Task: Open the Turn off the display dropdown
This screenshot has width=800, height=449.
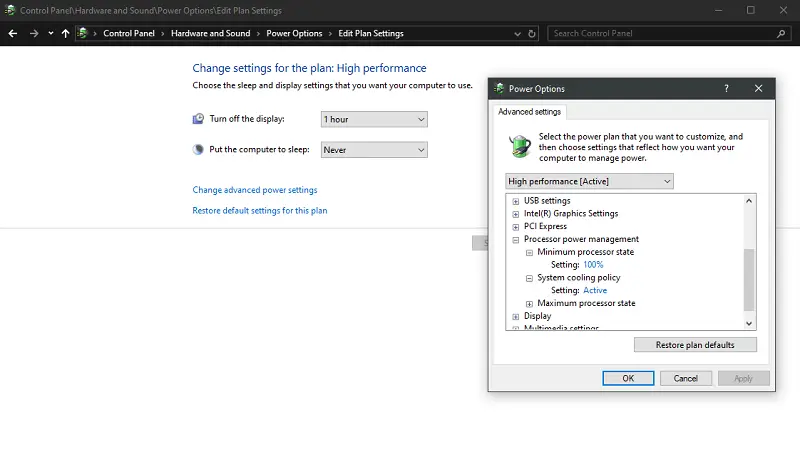Action: point(374,119)
